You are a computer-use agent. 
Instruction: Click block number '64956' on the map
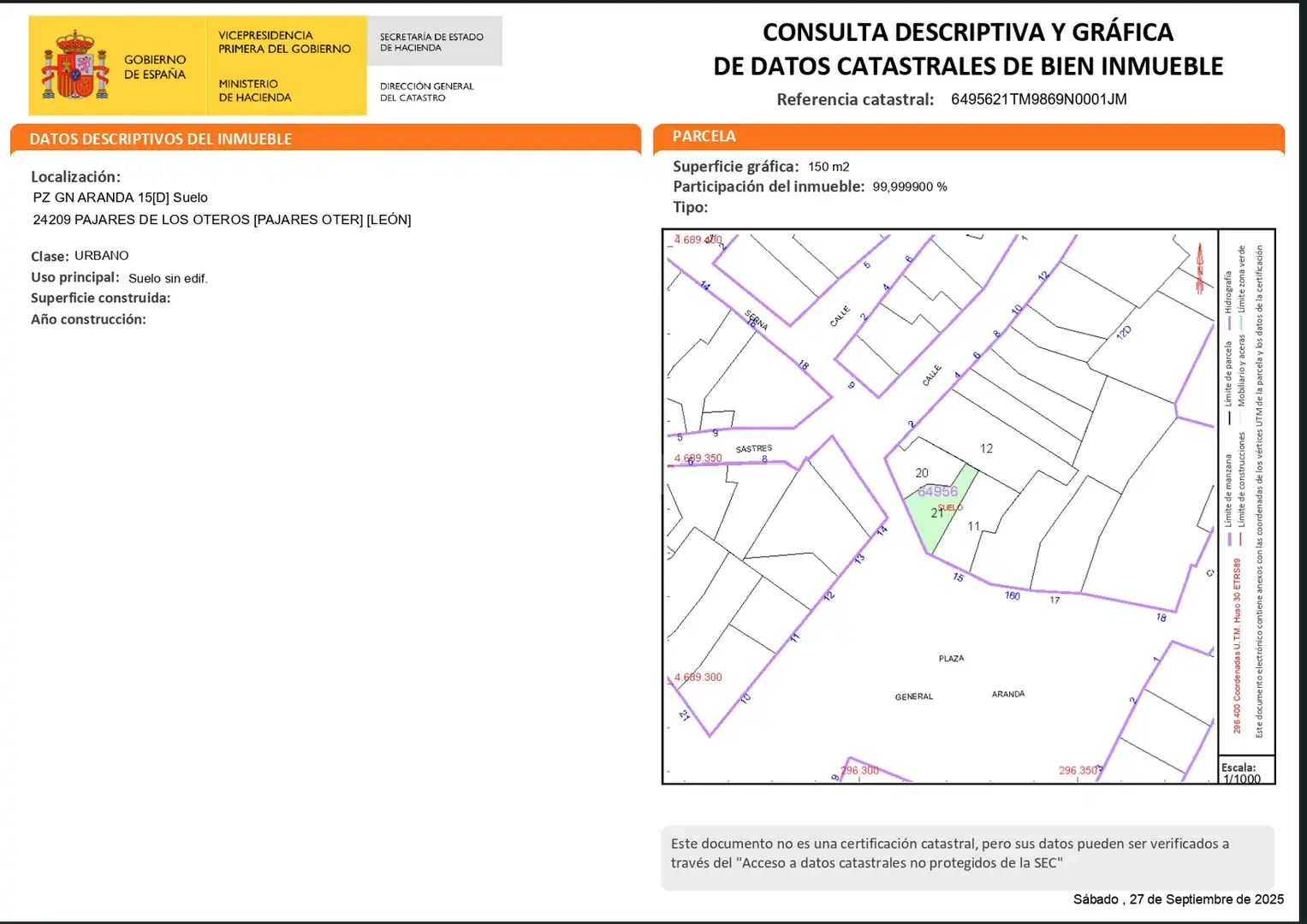tap(937, 491)
